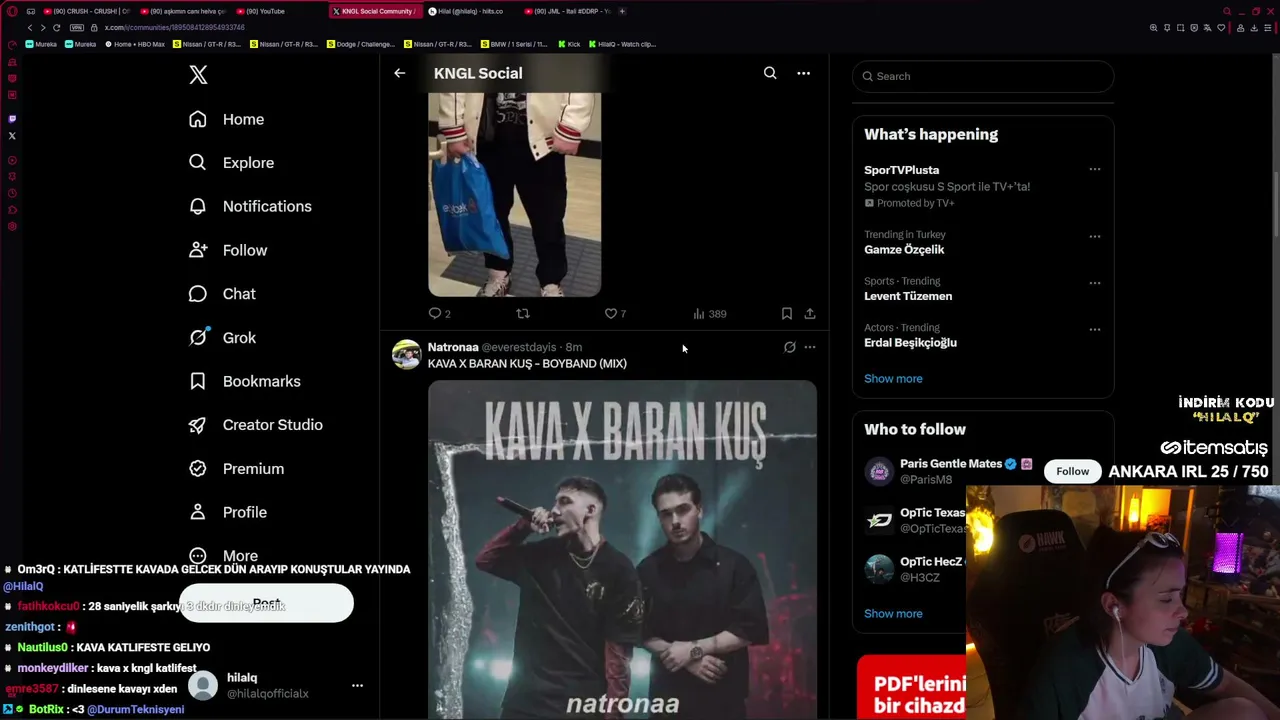The width and height of the screenshot is (1280, 720).
Task: Switch to the 'aşkımın canı helva' tab
Action: pyautogui.click(x=183, y=11)
